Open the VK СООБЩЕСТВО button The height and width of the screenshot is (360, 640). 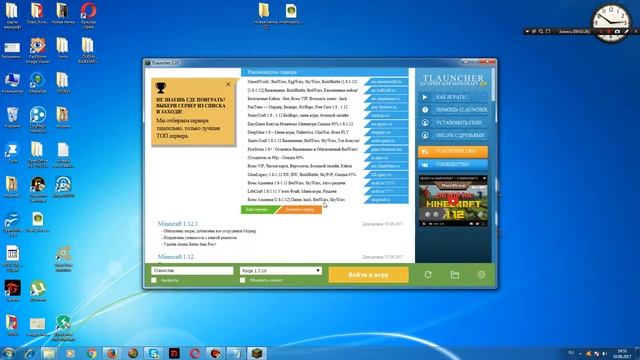click(453, 164)
